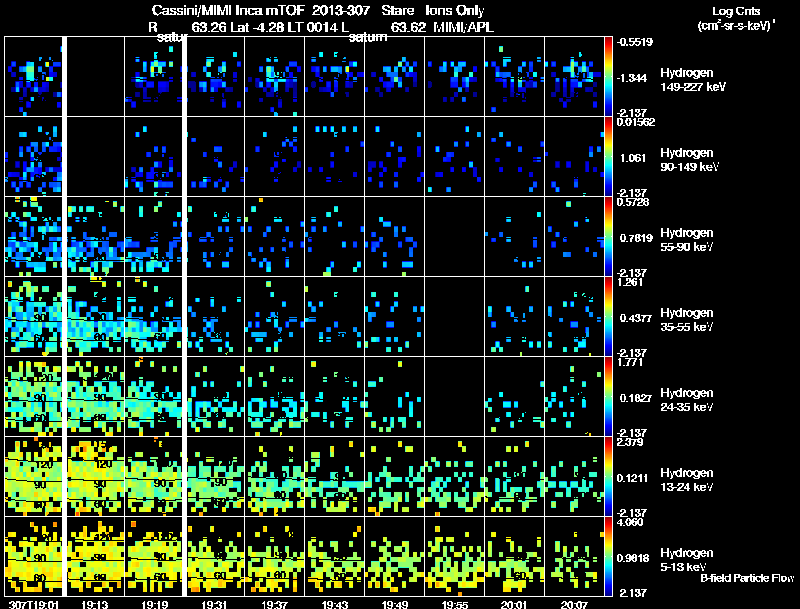Select the Hydrogen 24-35 keV panel at 19:37
The image size is (800, 609).
(x=274, y=397)
